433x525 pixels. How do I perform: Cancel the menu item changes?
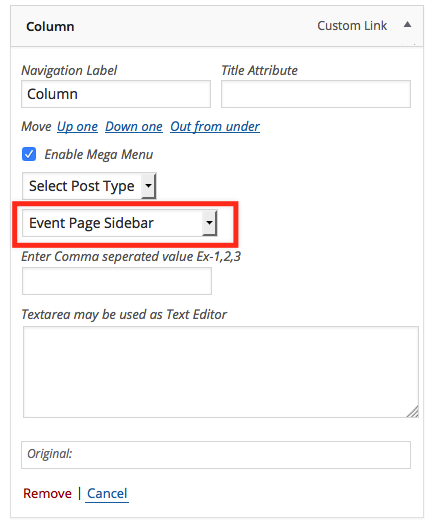(107, 494)
